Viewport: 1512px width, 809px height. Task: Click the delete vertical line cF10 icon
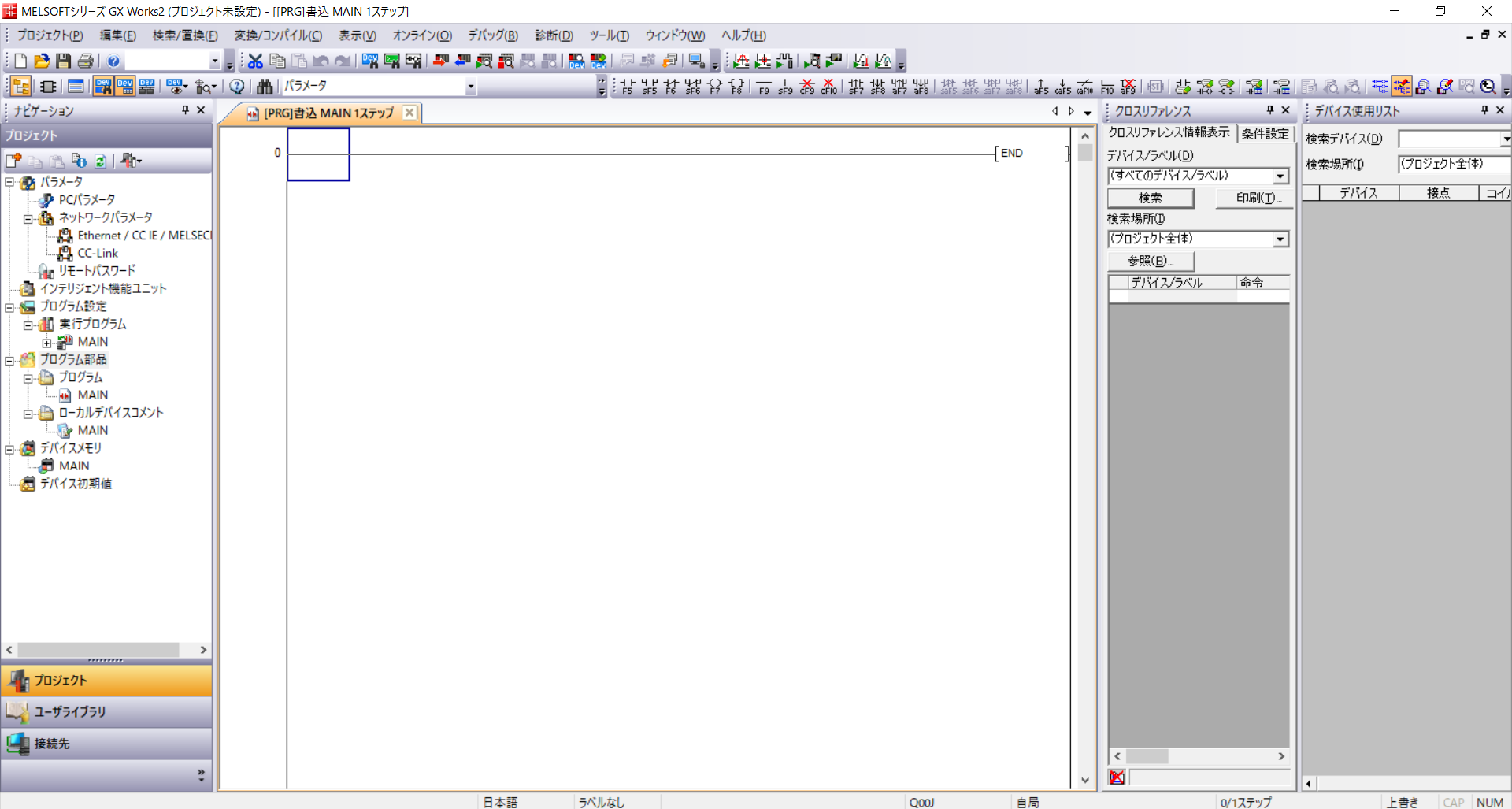(x=828, y=86)
